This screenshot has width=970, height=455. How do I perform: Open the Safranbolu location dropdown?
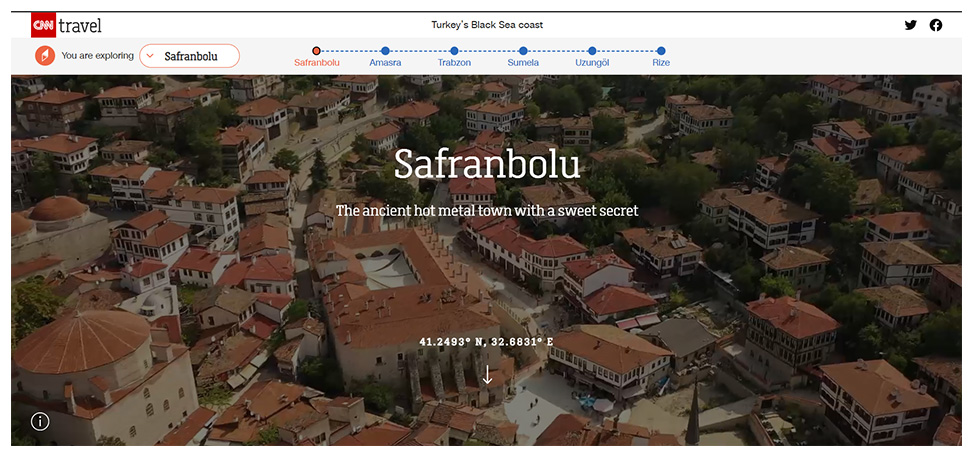[189, 56]
